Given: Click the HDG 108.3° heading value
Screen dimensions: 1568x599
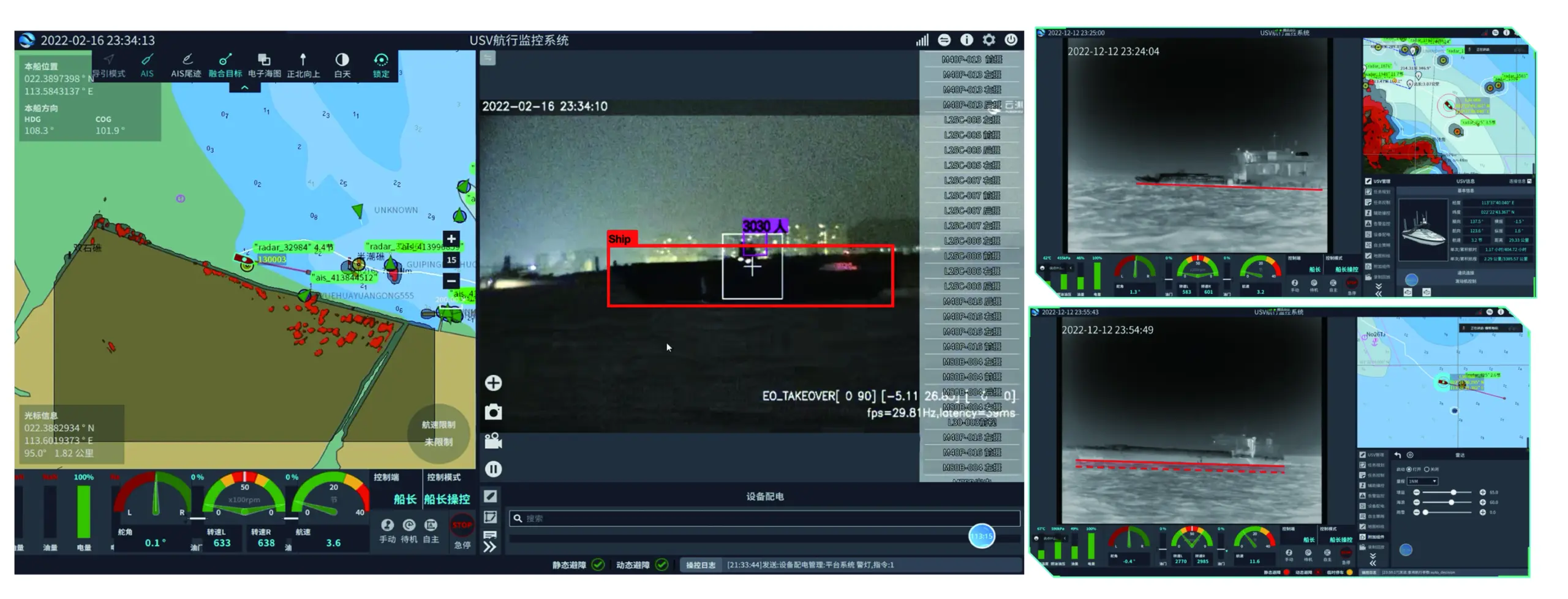Looking at the screenshot, I should [39, 130].
